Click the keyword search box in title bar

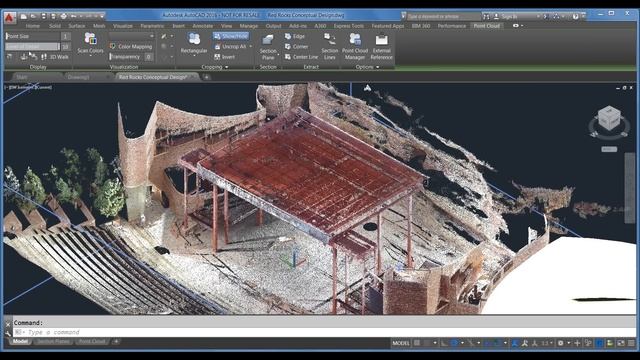coord(443,17)
